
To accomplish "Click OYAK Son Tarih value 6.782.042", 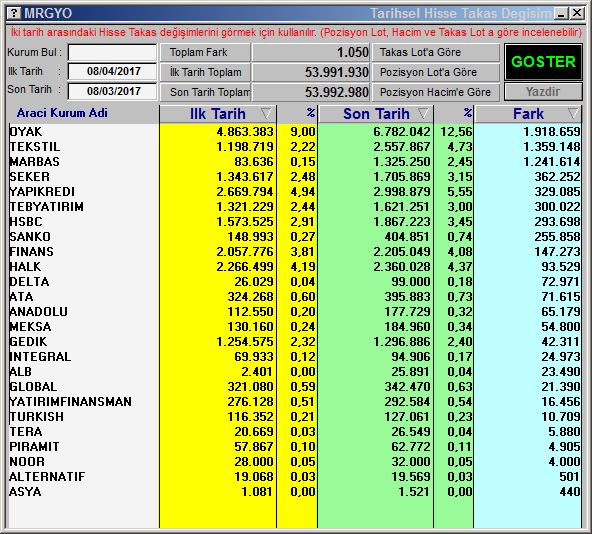I will coord(402,131).
